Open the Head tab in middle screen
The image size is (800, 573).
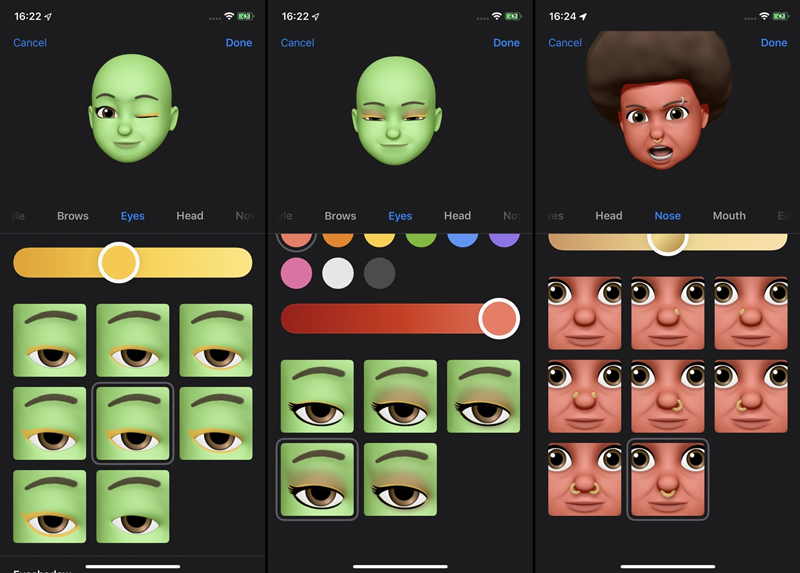tap(457, 216)
